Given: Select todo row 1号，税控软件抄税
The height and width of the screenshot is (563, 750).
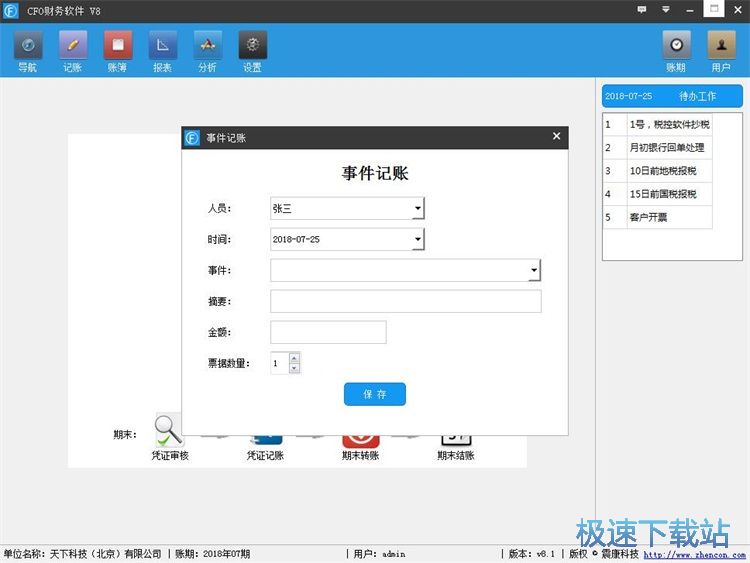Looking at the screenshot, I should 658,124.
